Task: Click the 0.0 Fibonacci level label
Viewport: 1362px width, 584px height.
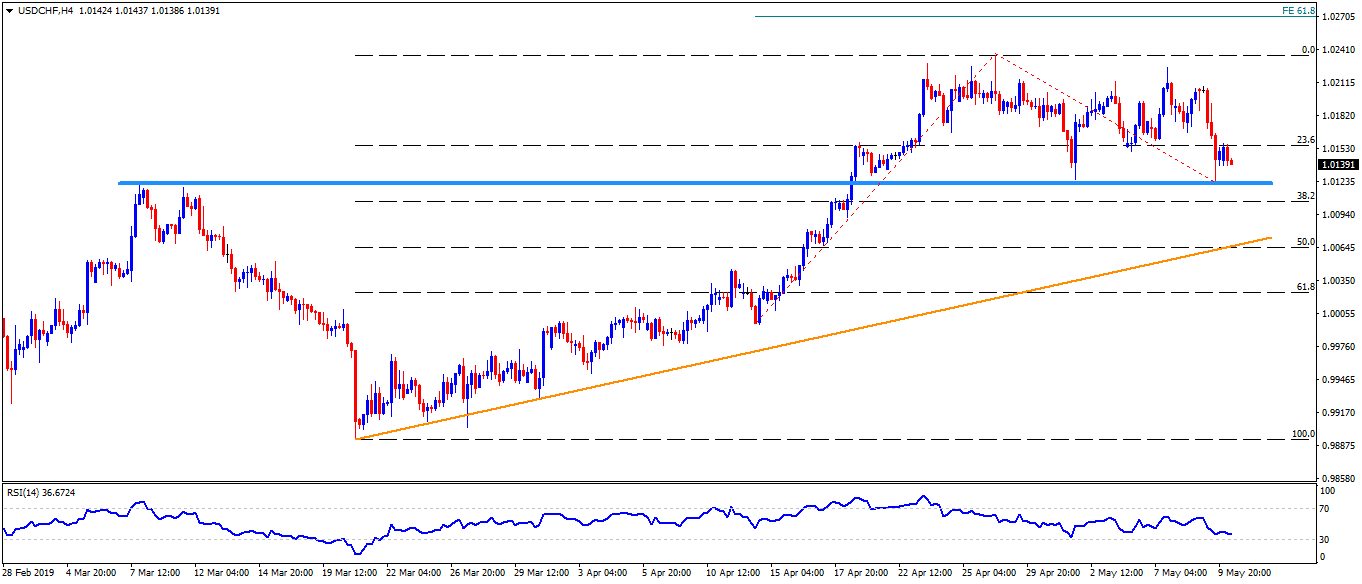Action: (x=1307, y=50)
